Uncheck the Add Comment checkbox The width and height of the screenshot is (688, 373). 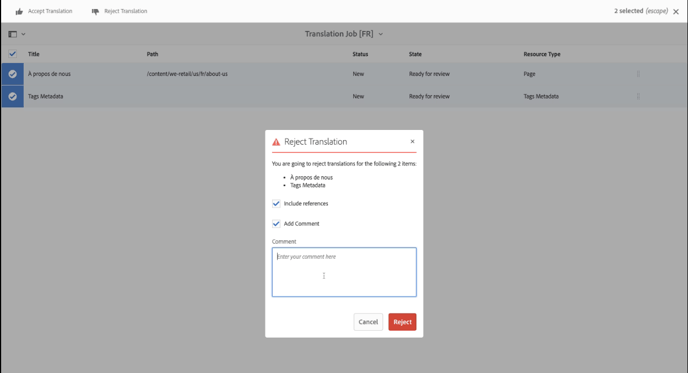coord(276,224)
